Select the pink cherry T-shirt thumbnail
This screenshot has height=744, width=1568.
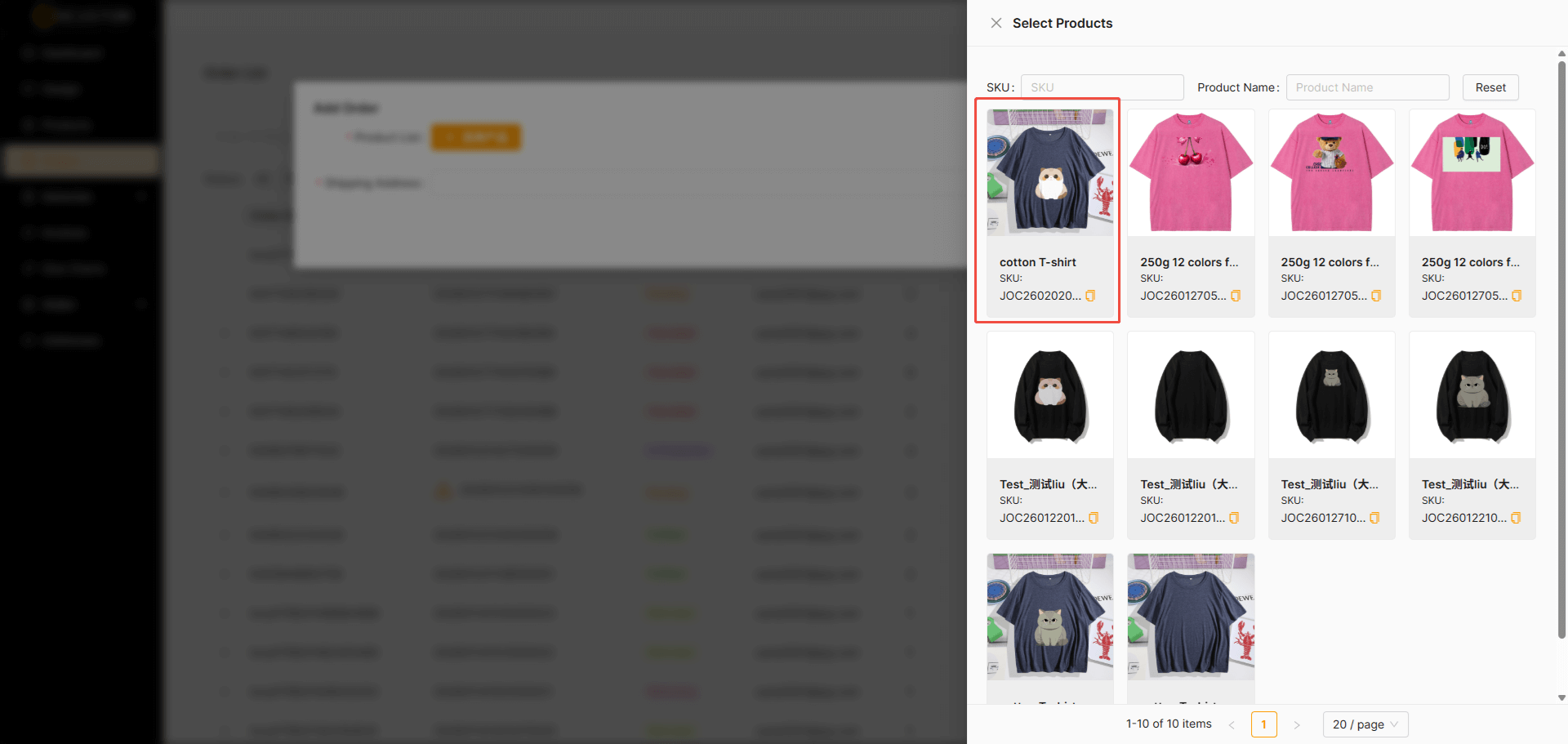(x=1191, y=173)
